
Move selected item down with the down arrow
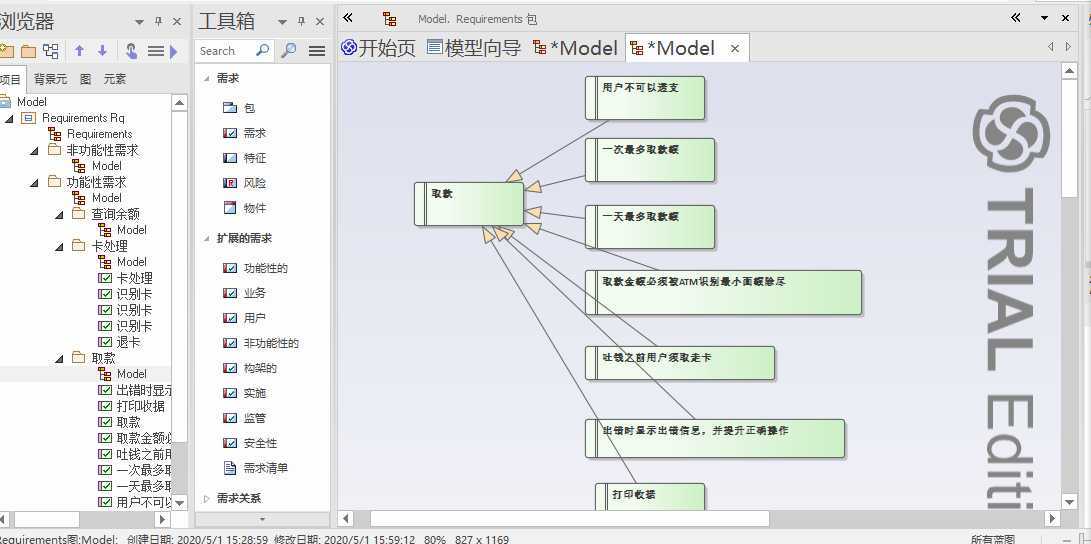pos(102,51)
